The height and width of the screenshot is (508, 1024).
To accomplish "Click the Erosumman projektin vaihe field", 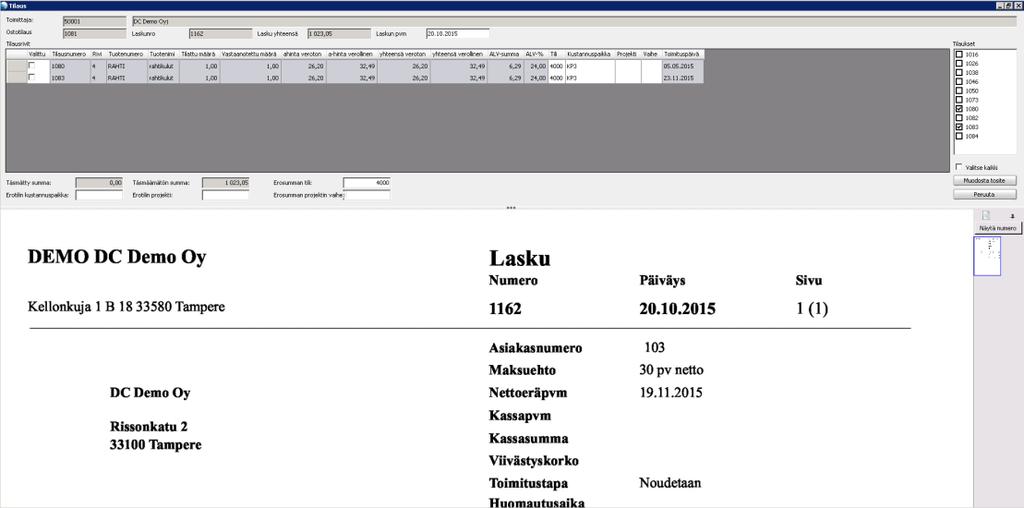I will click(368, 195).
